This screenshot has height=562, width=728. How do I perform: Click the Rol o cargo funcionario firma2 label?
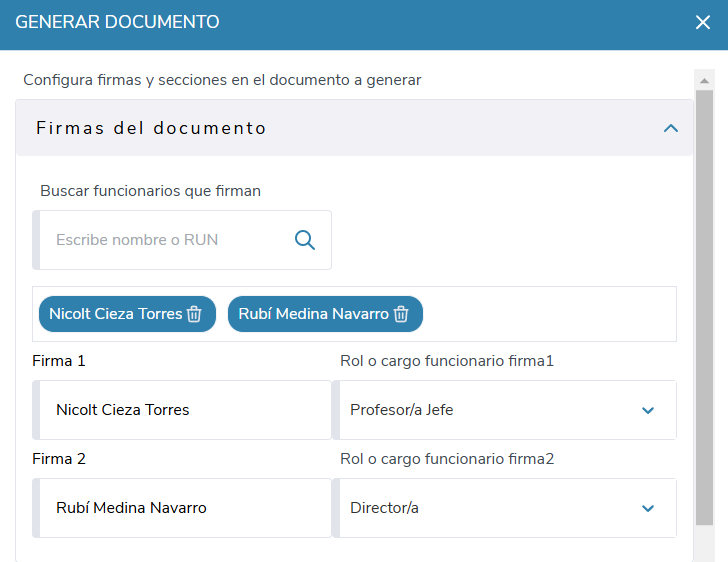pos(447,459)
